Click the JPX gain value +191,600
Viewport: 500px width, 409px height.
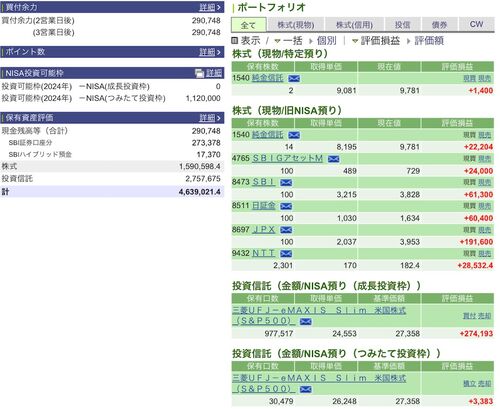(476, 242)
